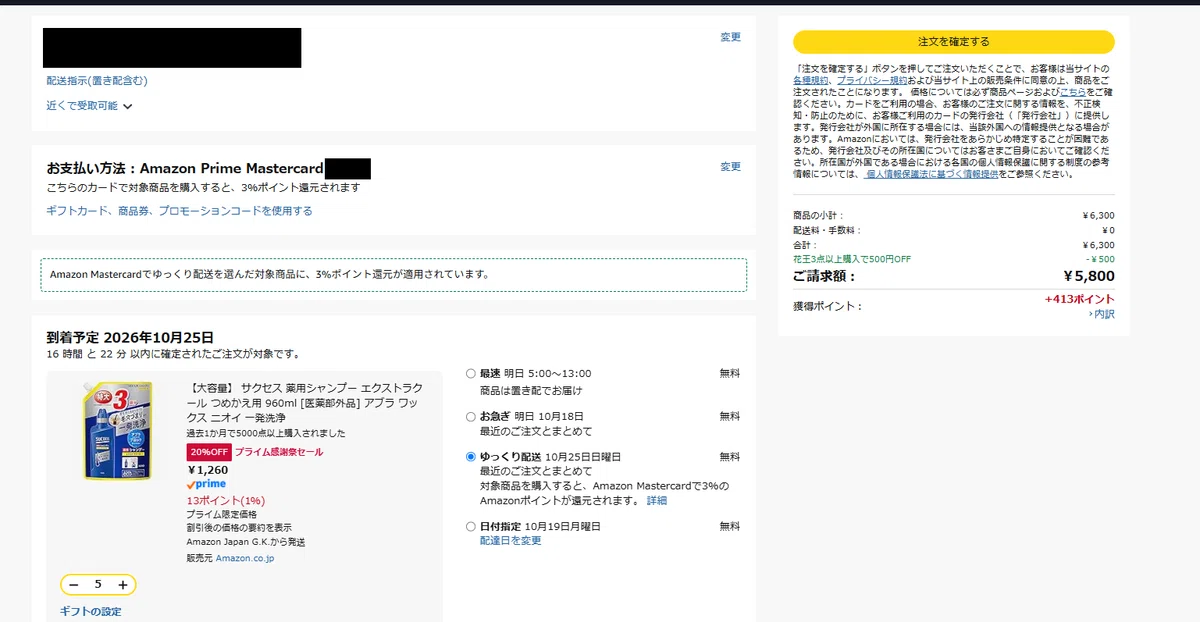Viewport: 1200px width, 622px height.
Task: Click the Amazon Mastercard 3%ポイント還元 notice
Action: click(394, 274)
